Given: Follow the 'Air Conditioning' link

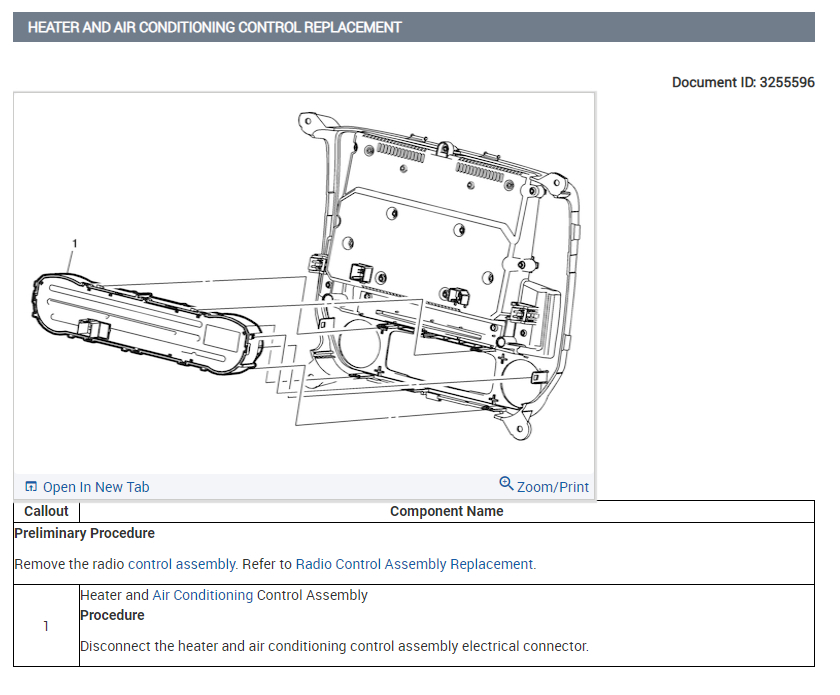Looking at the screenshot, I should click(202, 595).
